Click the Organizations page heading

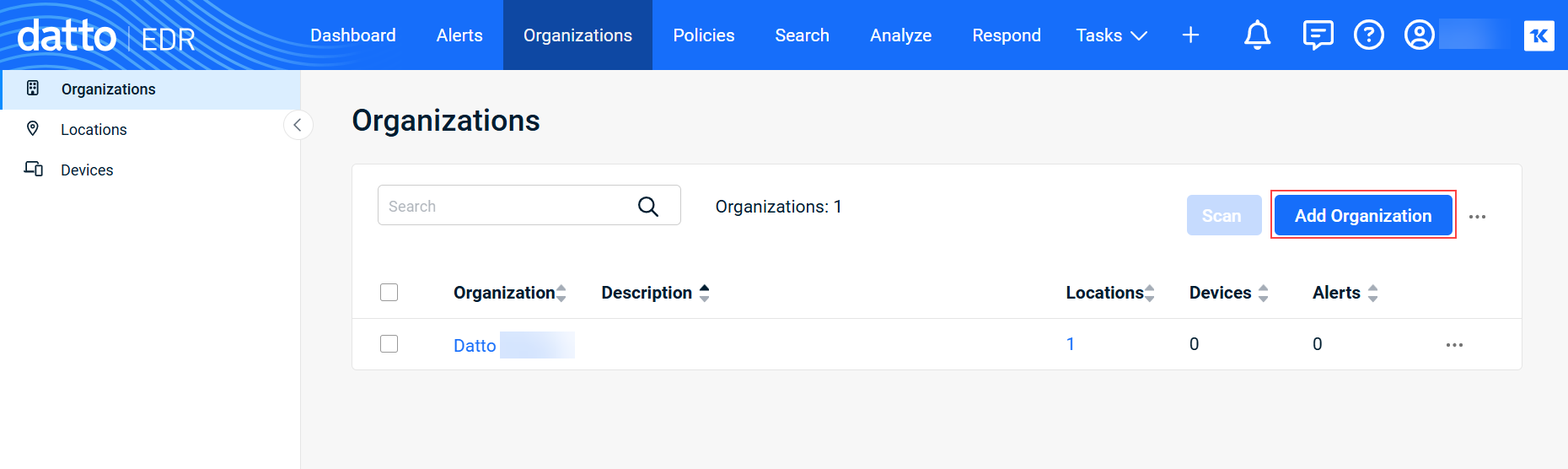click(x=445, y=121)
